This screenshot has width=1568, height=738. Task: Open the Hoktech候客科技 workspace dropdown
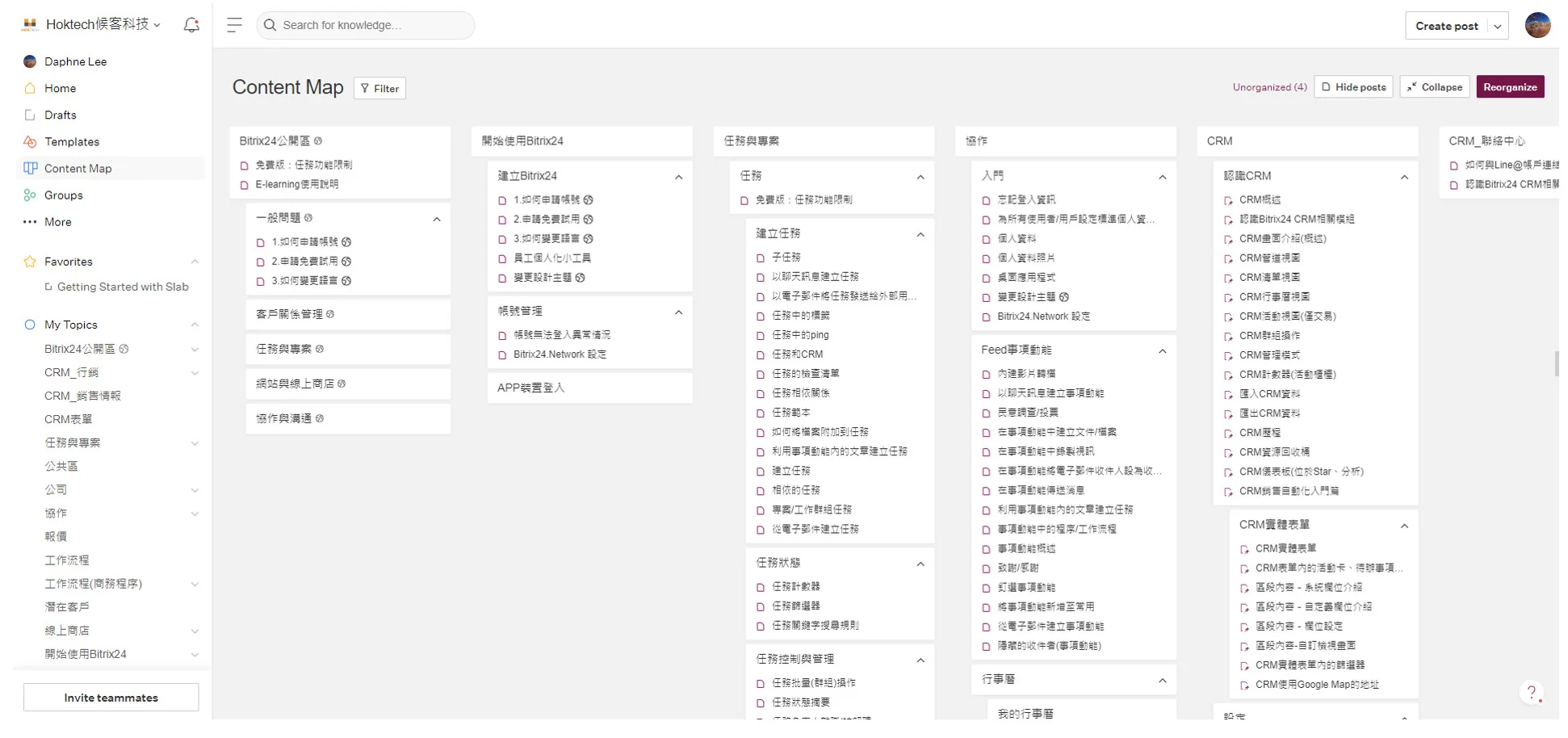point(103,25)
